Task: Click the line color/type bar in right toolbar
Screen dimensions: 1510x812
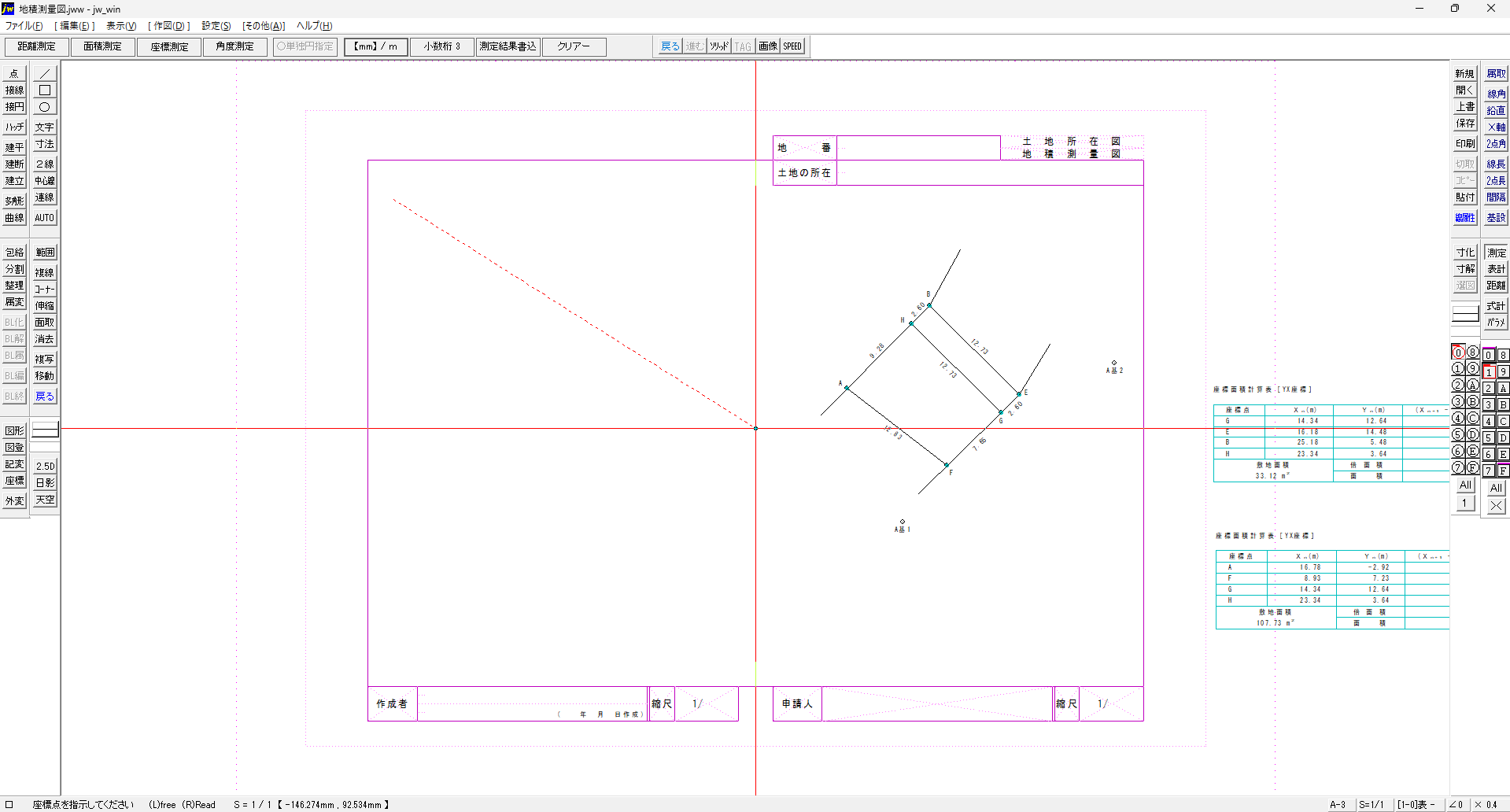Action: pyautogui.click(x=1464, y=314)
